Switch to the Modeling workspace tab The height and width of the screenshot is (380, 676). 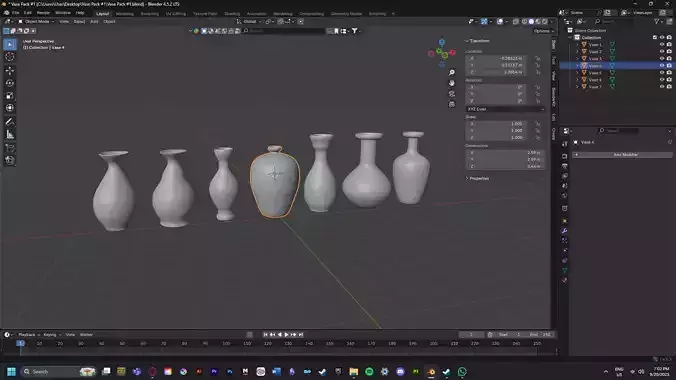(x=125, y=14)
